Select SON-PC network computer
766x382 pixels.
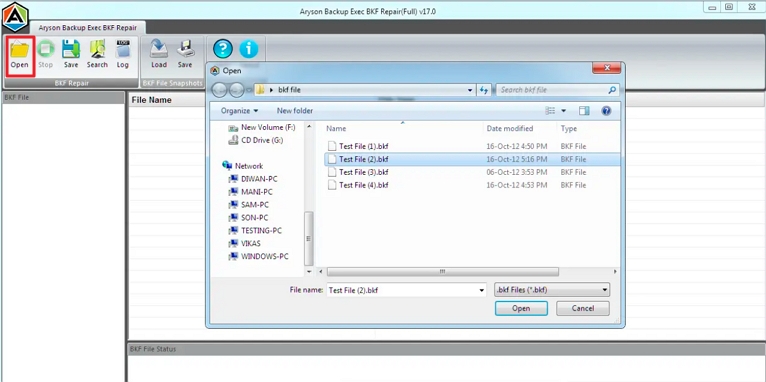248,218
